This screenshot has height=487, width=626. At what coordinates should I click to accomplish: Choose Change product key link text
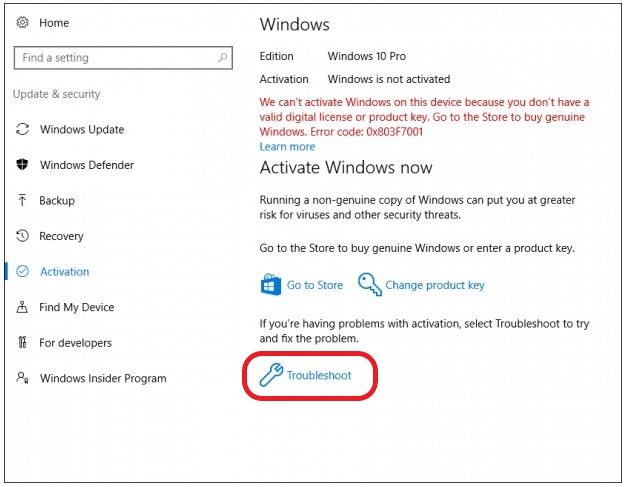(x=435, y=285)
